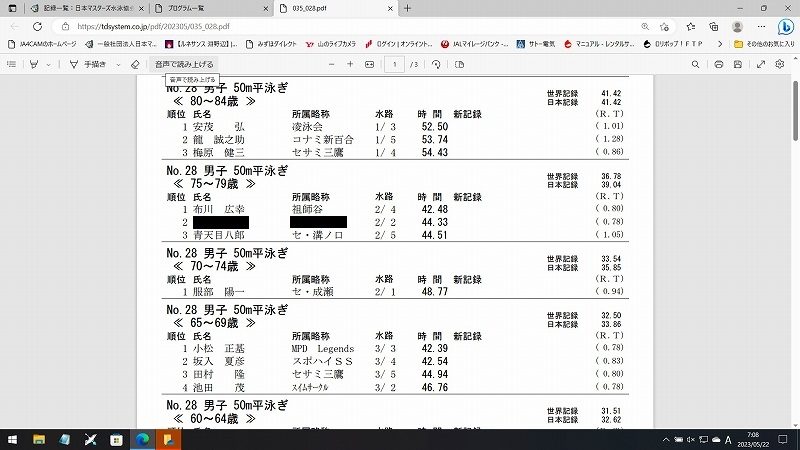Toggle 音声で読み上げる read aloud
Image resolution: width=800 pixels, height=450 pixels.
(x=184, y=64)
